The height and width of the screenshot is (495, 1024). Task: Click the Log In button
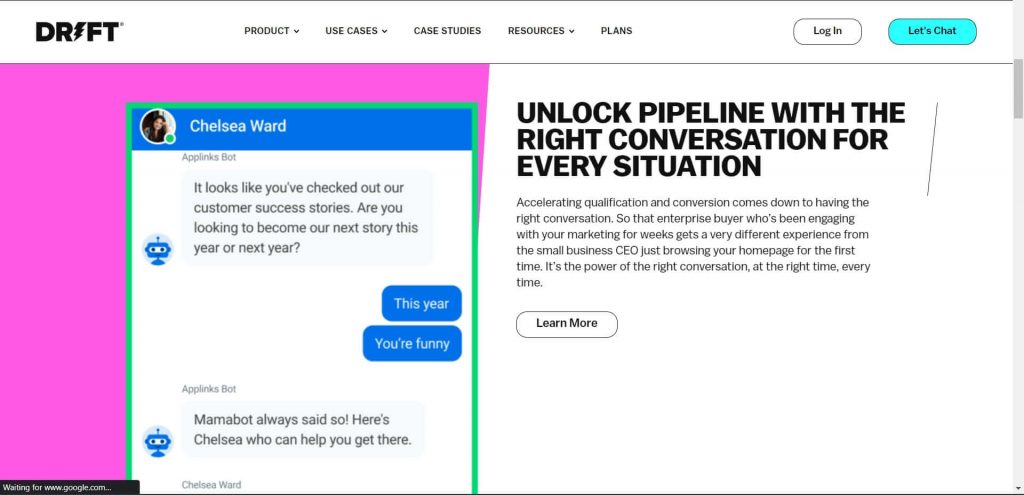click(x=827, y=31)
